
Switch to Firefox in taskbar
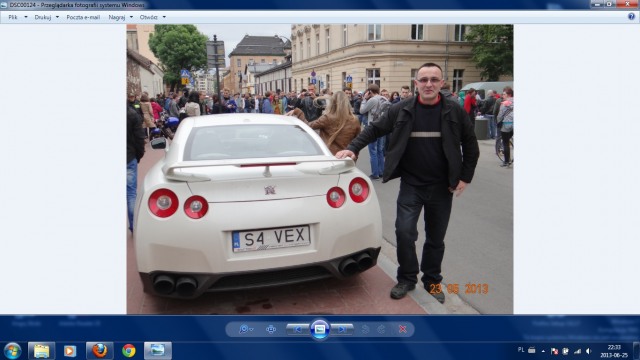pyautogui.click(x=100, y=351)
